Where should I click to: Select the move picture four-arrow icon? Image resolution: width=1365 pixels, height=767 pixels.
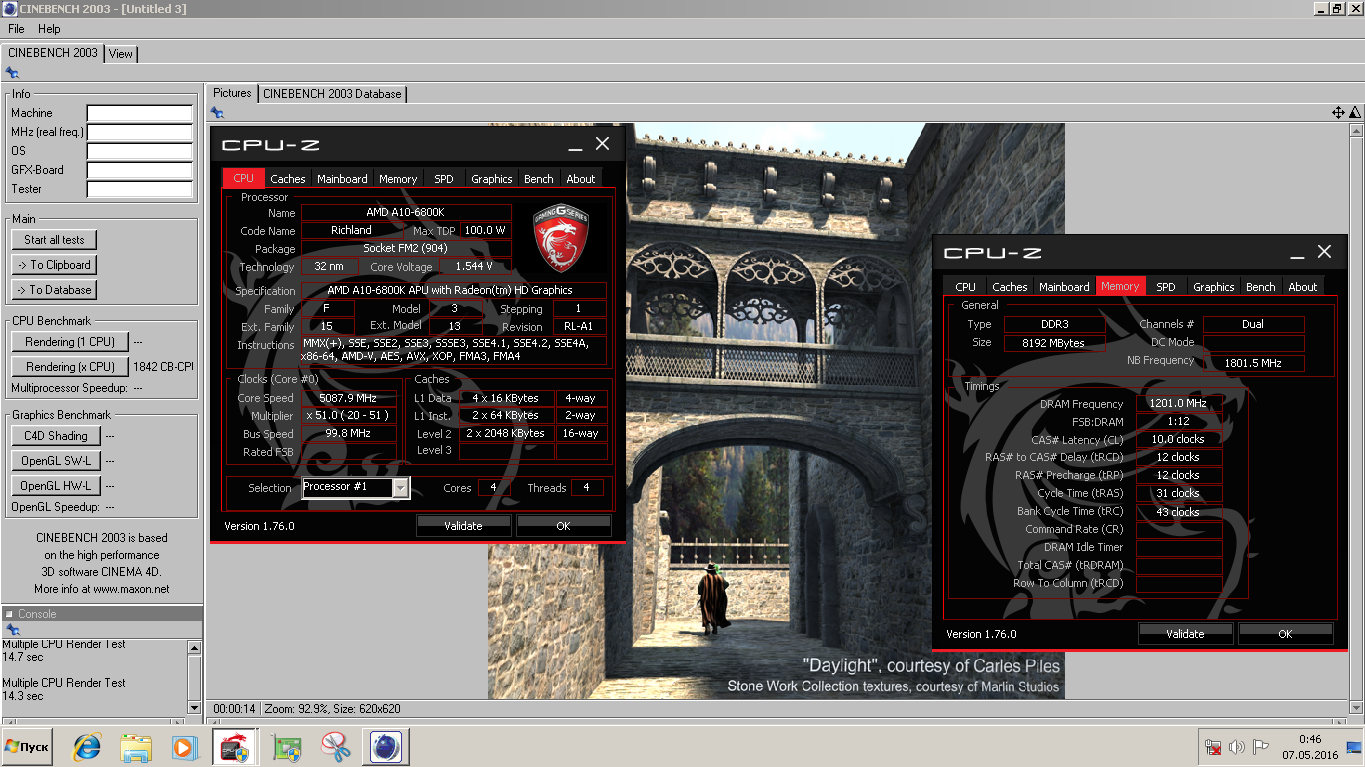coord(1338,113)
